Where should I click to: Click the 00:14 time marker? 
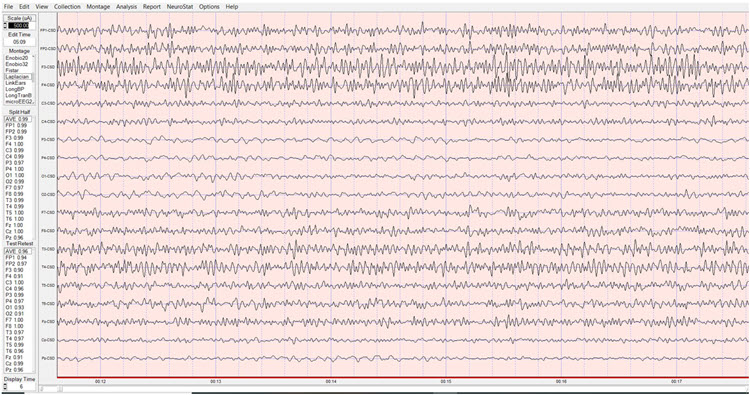click(331, 382)
